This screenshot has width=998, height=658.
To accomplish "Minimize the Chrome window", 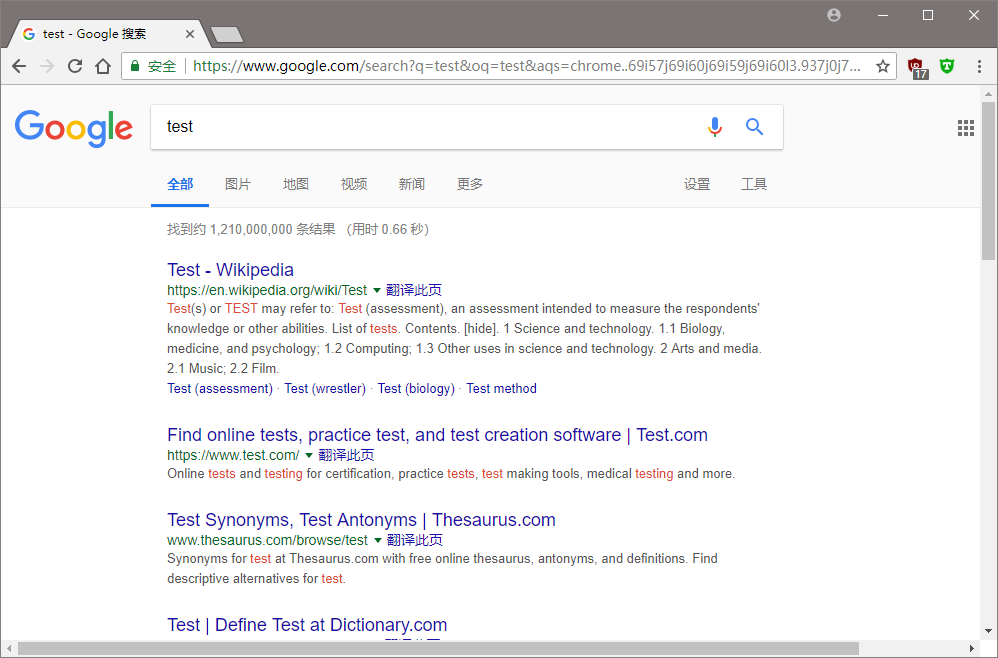I will pos(882,15).
